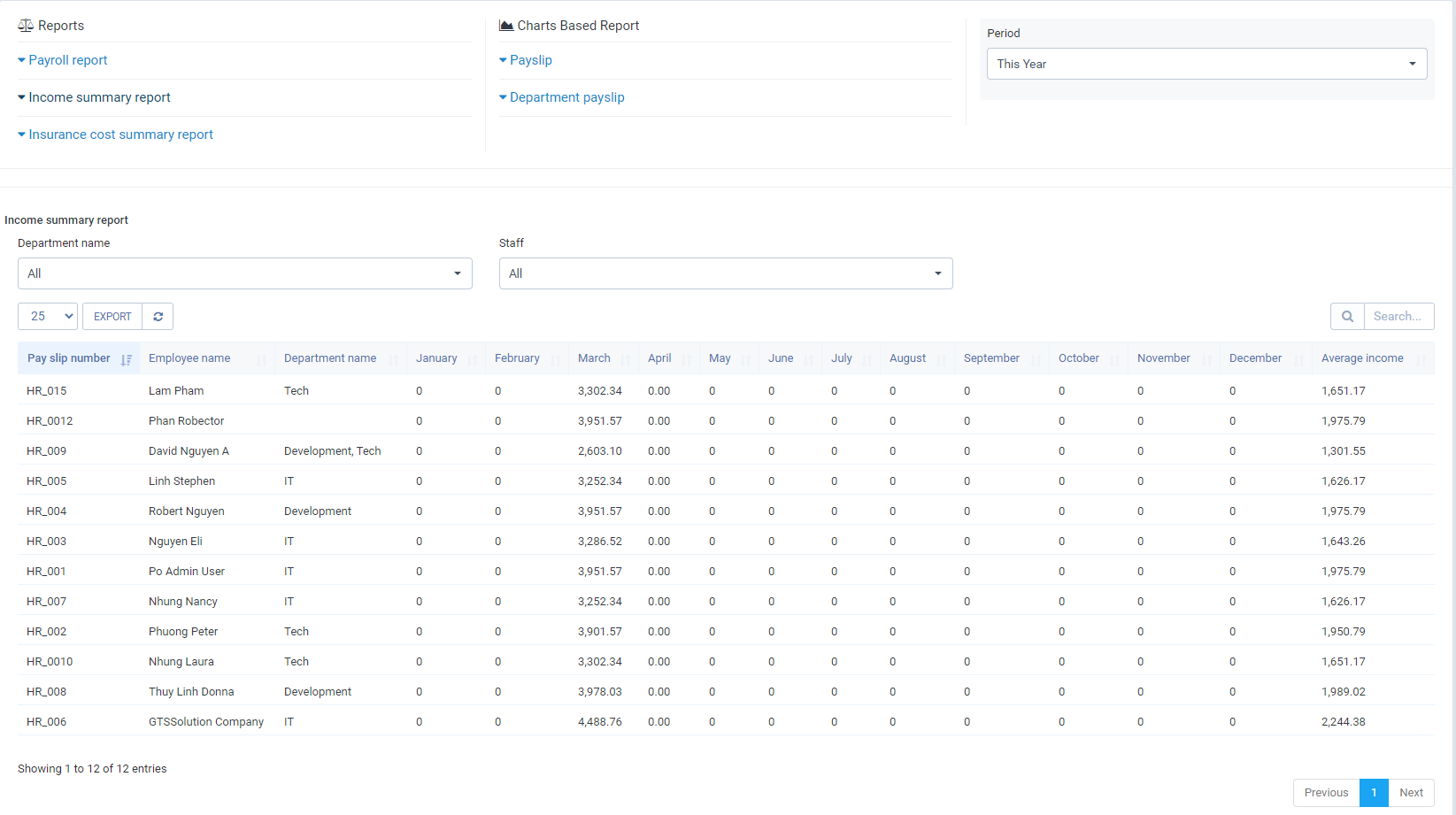Image resolution: width=1456 pixels, height=815 pixels.
Task: Click the search magnifier icon
Action: (x=1347, y=316)
